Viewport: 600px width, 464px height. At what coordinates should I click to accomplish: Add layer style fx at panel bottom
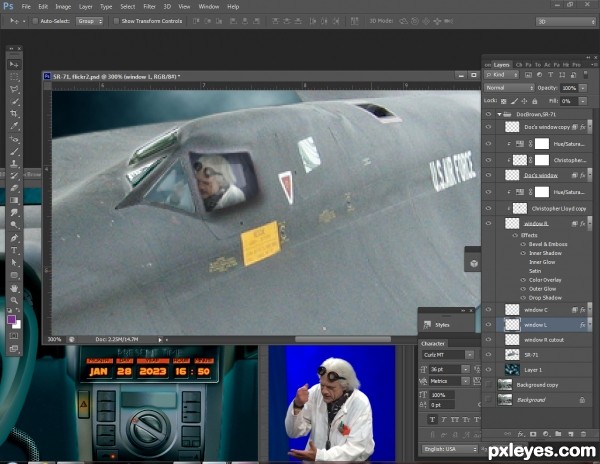(520, 434)
